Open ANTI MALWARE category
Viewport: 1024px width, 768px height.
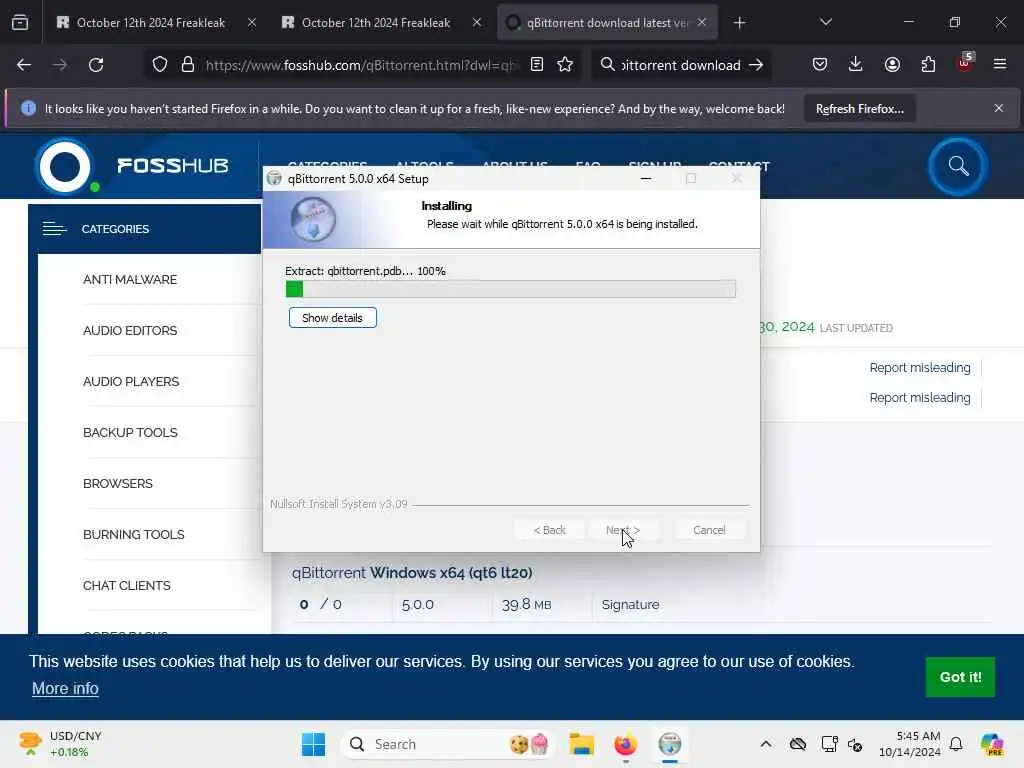tap(130, 280)
